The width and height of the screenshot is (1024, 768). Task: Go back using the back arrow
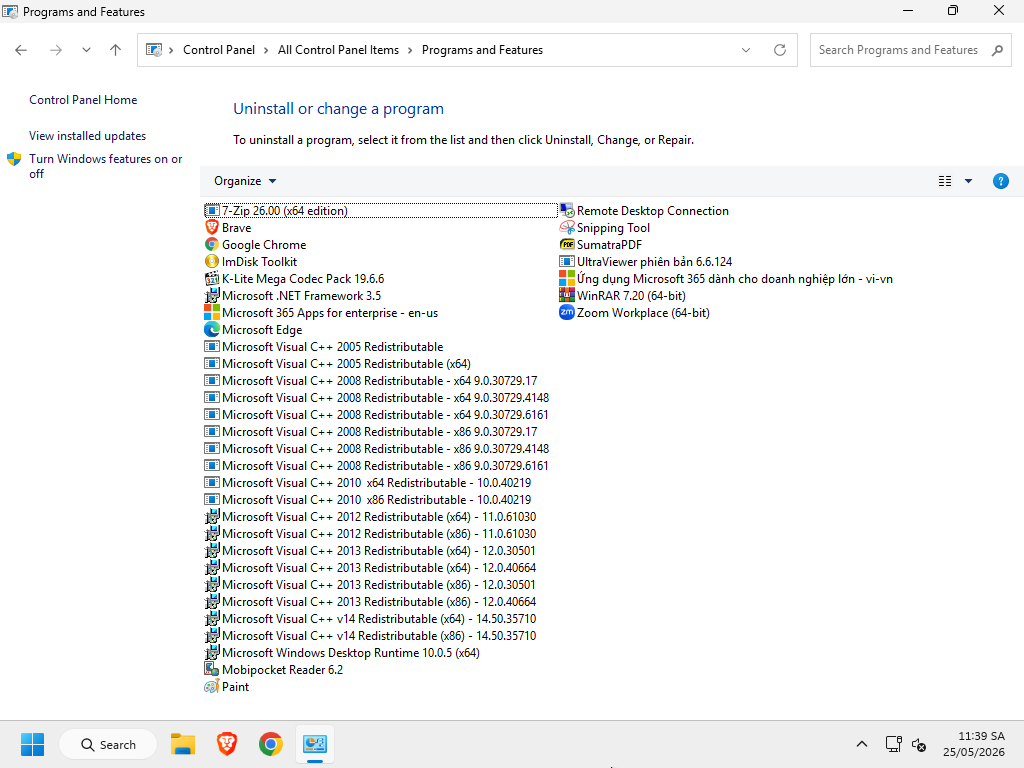tap(21, 50)
